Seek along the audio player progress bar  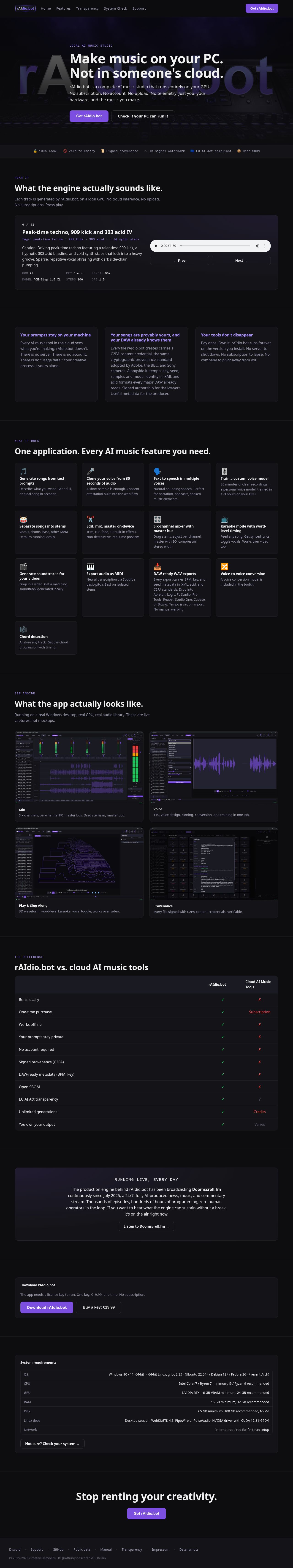click(x=215, y=246)
